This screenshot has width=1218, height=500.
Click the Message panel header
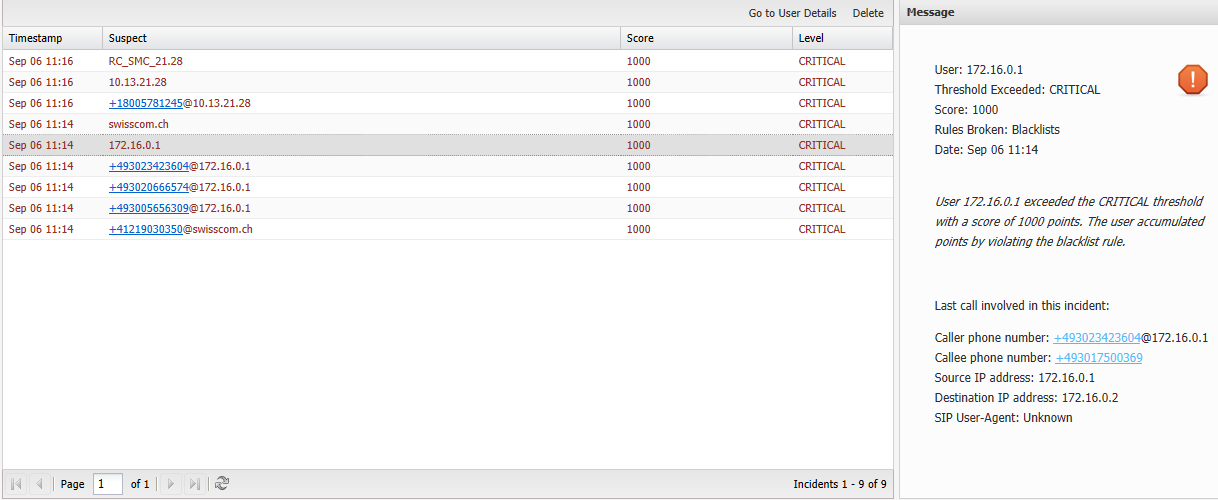coord(1059,12)
